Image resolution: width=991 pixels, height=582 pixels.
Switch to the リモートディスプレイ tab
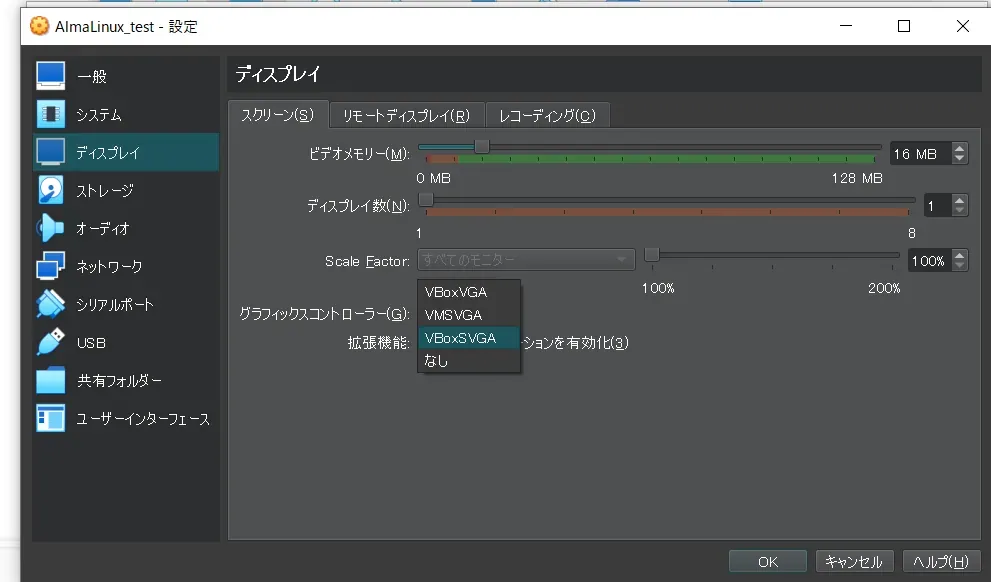click(x=406, y=115)
